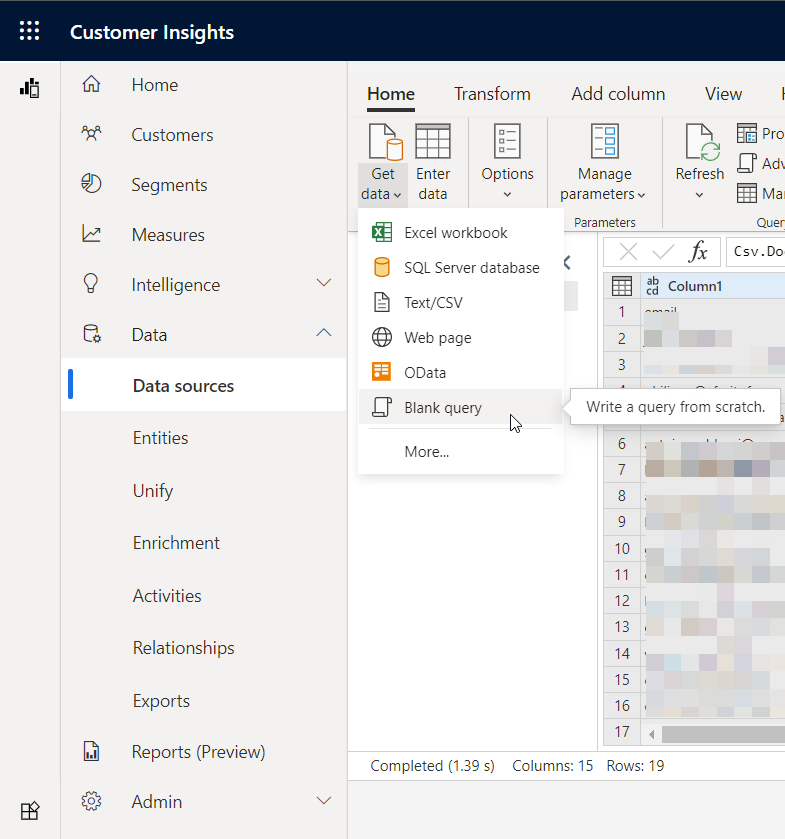This screenshot has width=785, height=839.
Task: Click the horizontal scrollbar left arrow
Action: click(x=651, y=735)
